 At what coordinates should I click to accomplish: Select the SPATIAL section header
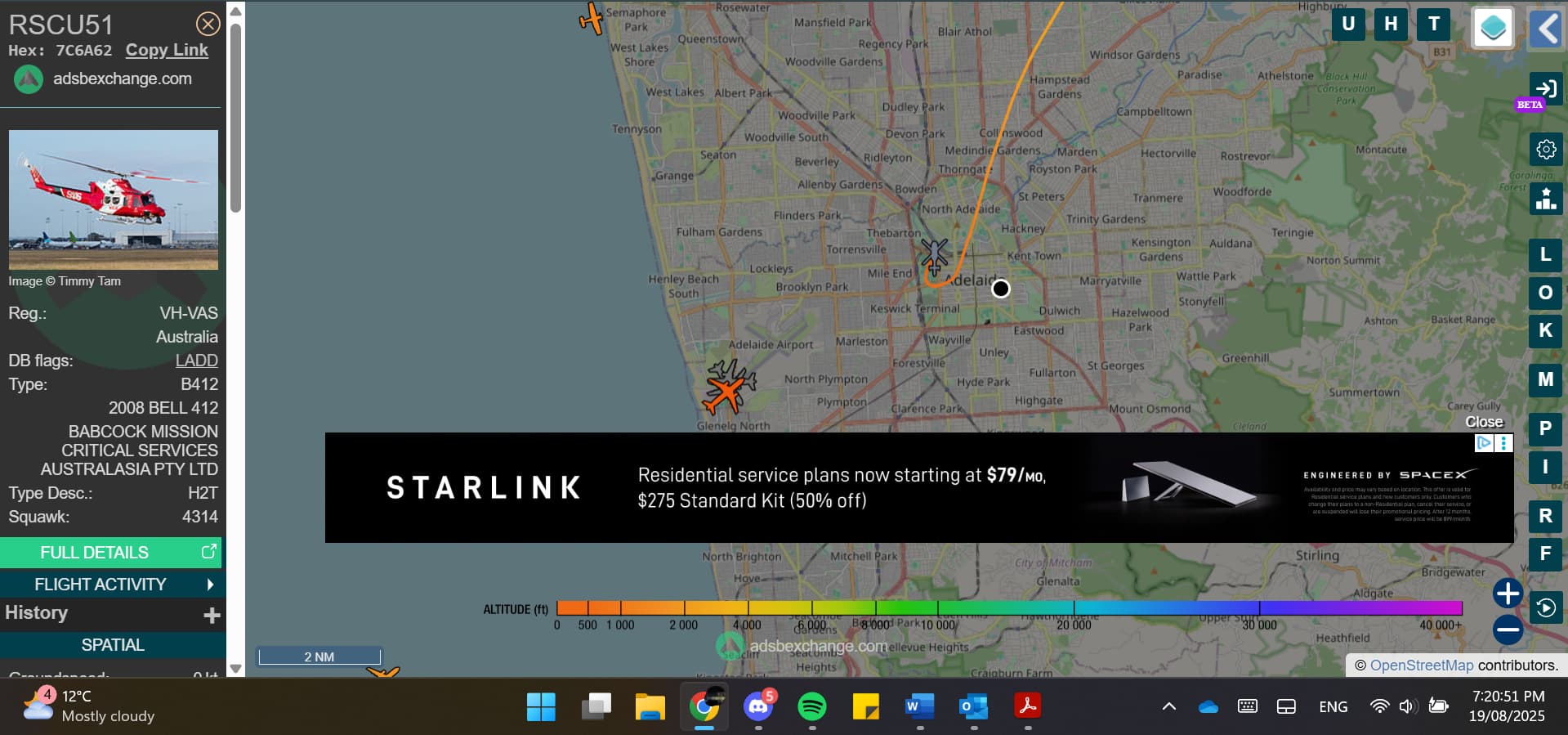point(113,645)
